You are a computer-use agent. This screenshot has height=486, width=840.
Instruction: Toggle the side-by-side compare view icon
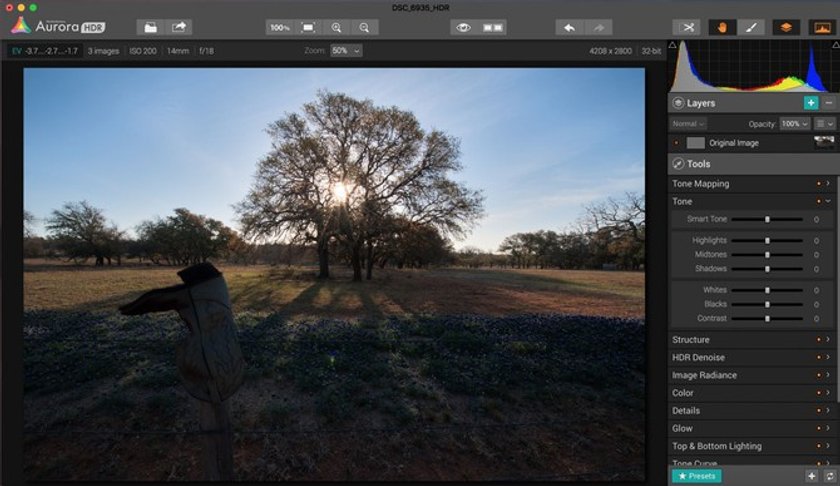click(493, 27)
